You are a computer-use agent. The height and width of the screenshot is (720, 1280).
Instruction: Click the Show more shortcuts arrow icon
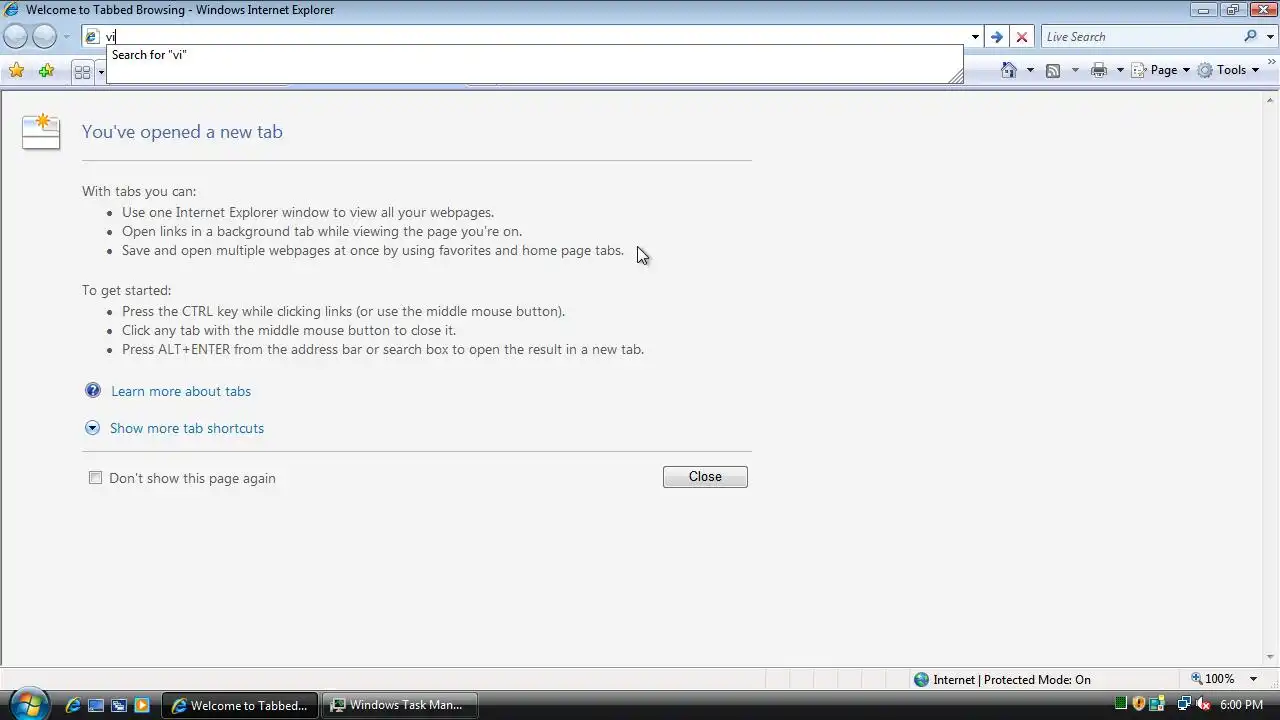pos(92,428)
